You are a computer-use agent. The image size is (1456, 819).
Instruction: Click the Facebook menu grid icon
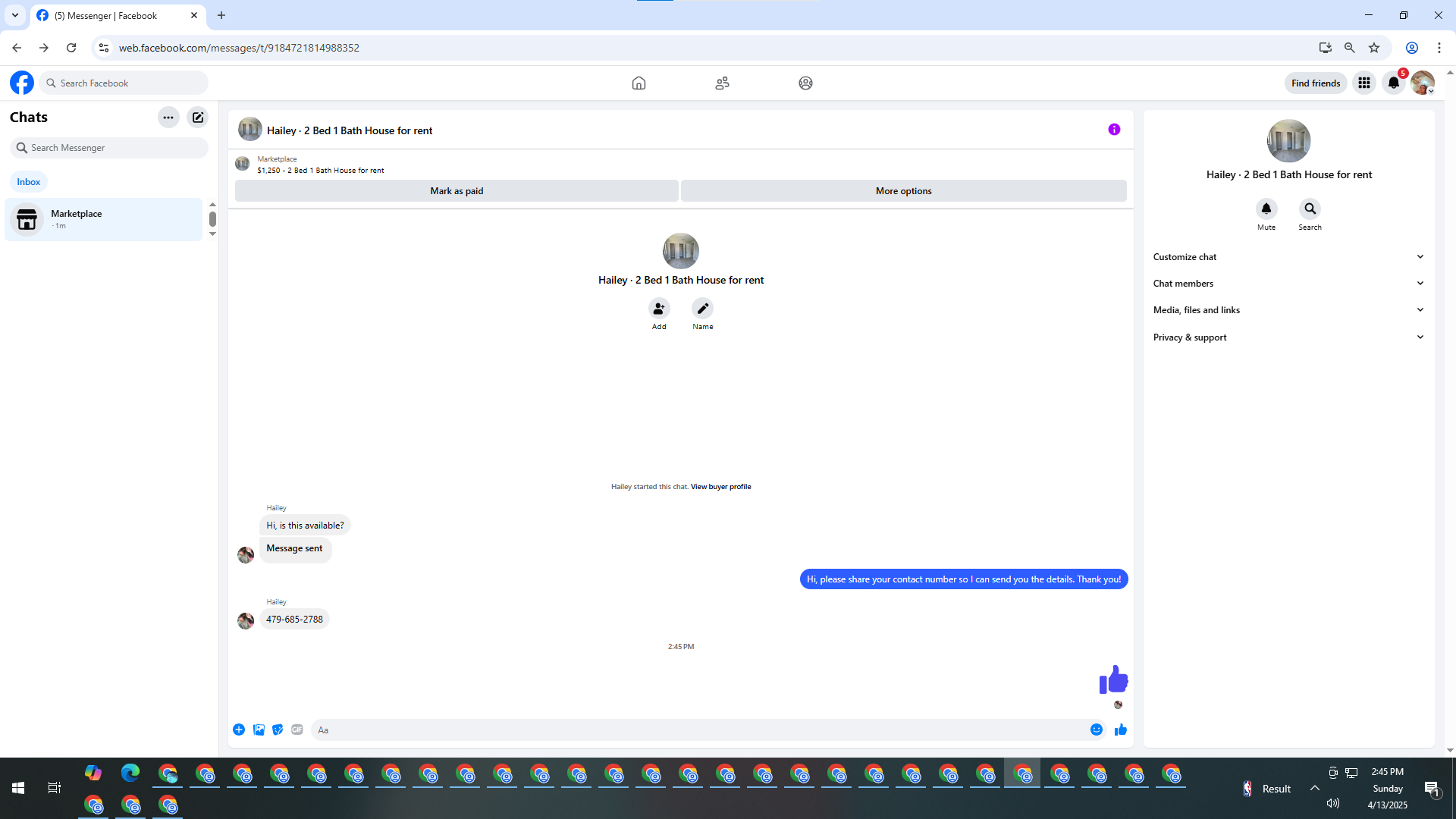[x=1363, y=83]
